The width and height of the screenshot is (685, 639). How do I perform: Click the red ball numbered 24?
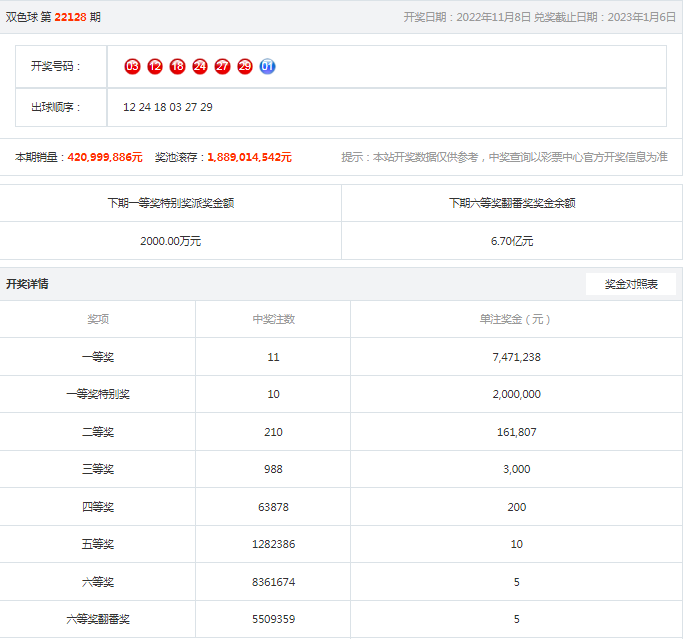tap(200, 66)
